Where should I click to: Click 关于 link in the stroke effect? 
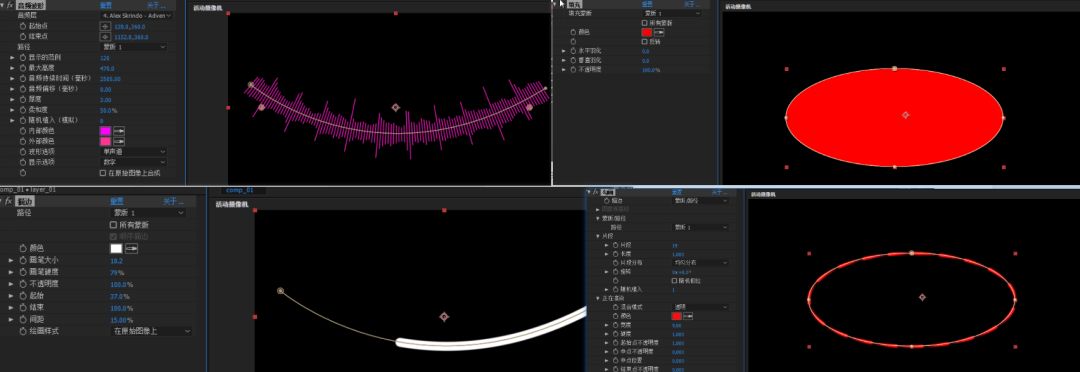point(174,202)
